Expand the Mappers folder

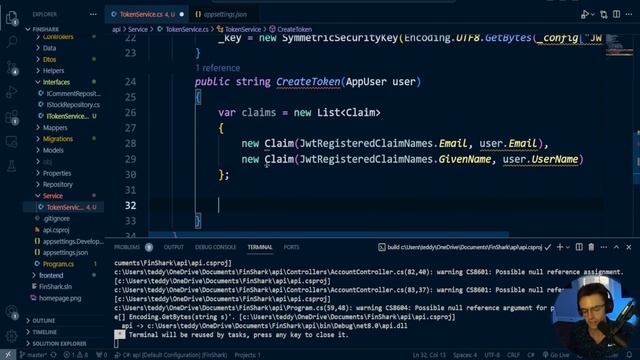pyautogui.click(x=55, y=128)
